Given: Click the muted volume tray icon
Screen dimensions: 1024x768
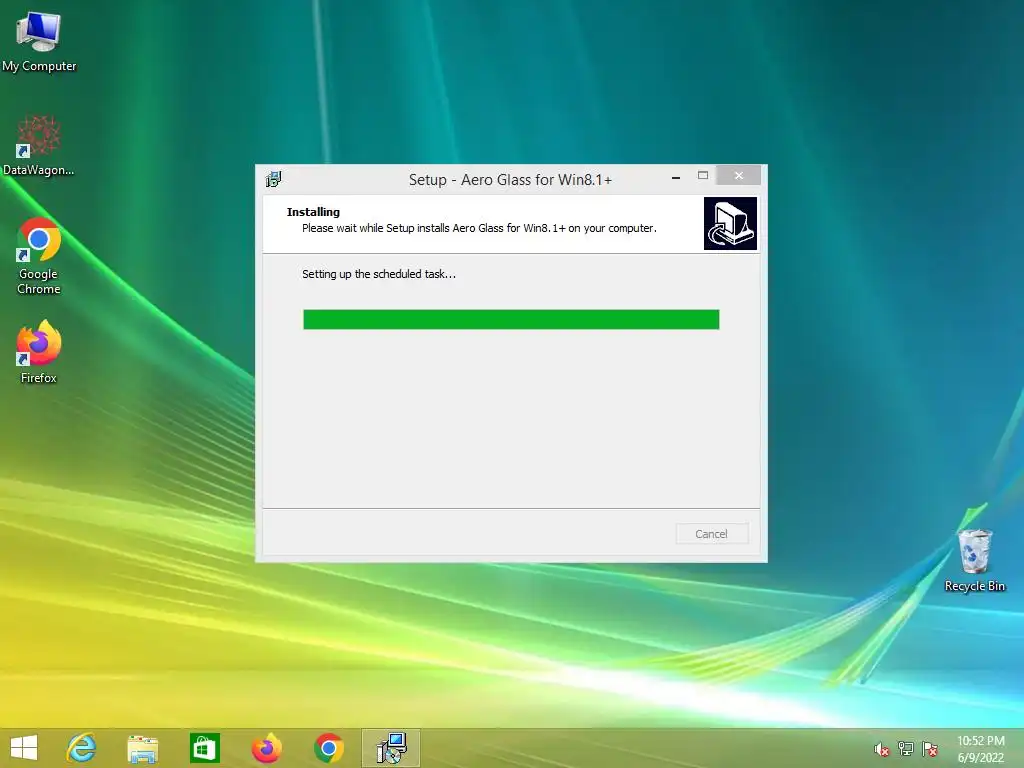Looking at the screenshot, I should [882, 749].
